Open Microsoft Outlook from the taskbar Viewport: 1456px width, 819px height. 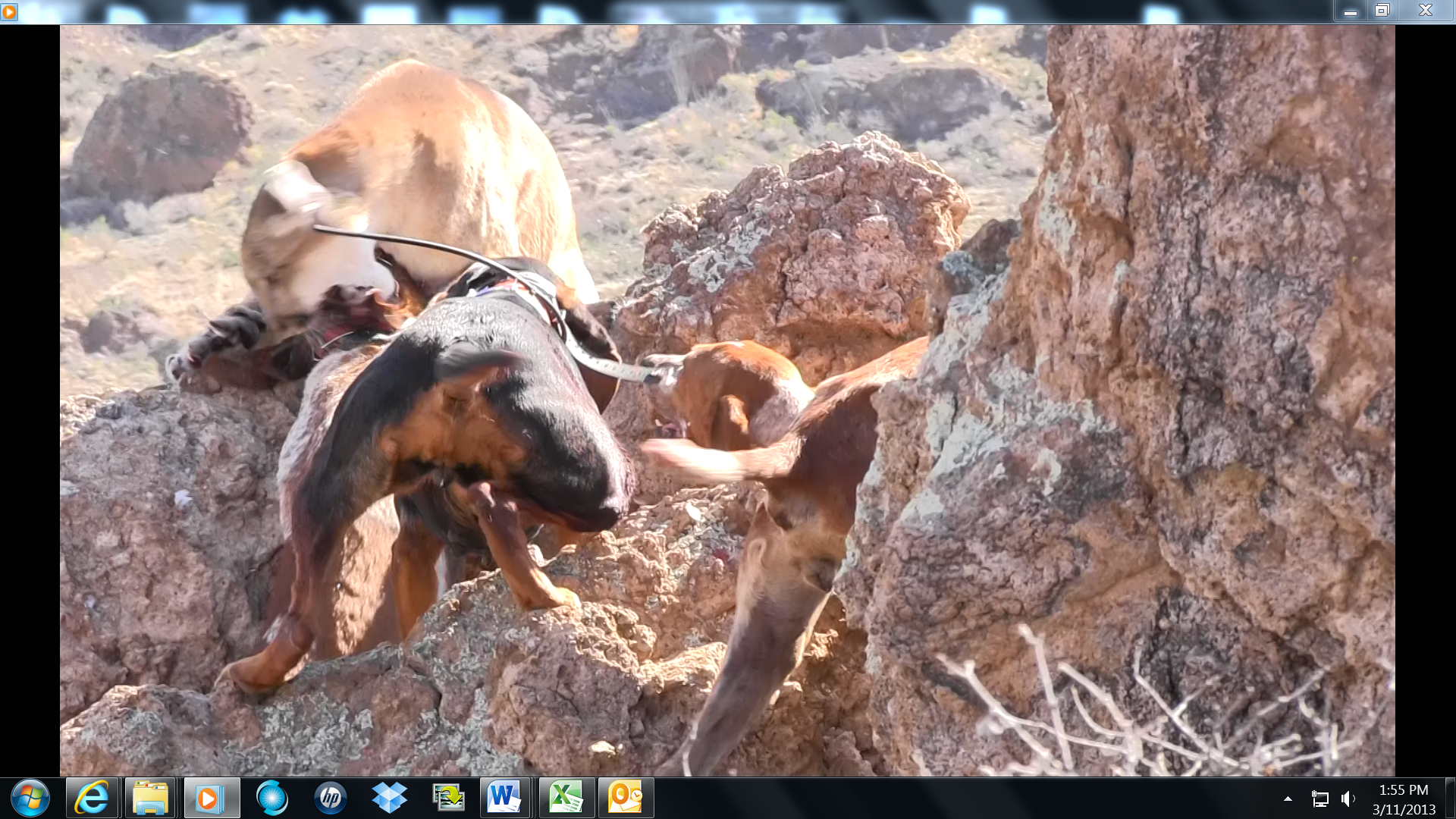[x=625, y=798]
